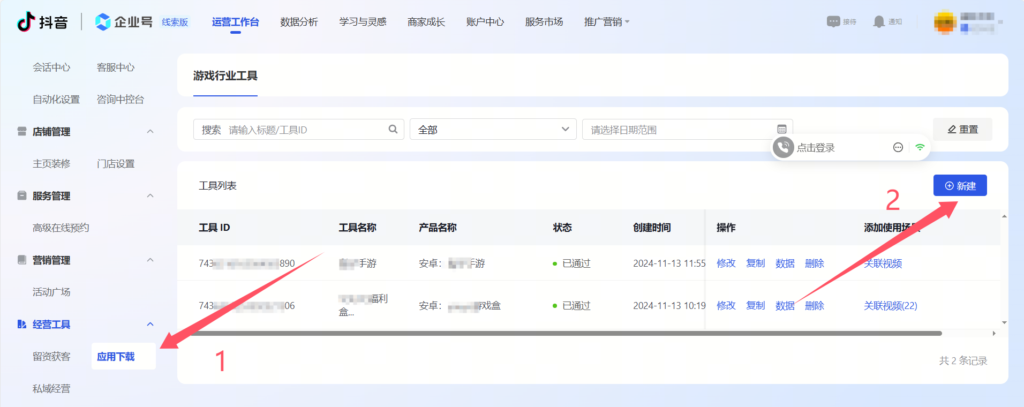Select 账户中心 in top navigation
Image resolution: width=1024 pixels, height=407 pixels.
485,22
